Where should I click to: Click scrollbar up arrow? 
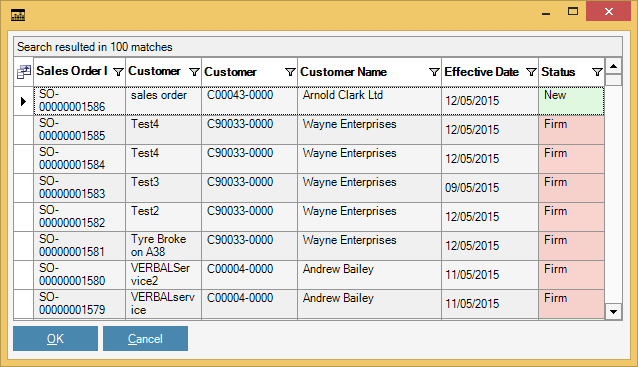(613, 66)
